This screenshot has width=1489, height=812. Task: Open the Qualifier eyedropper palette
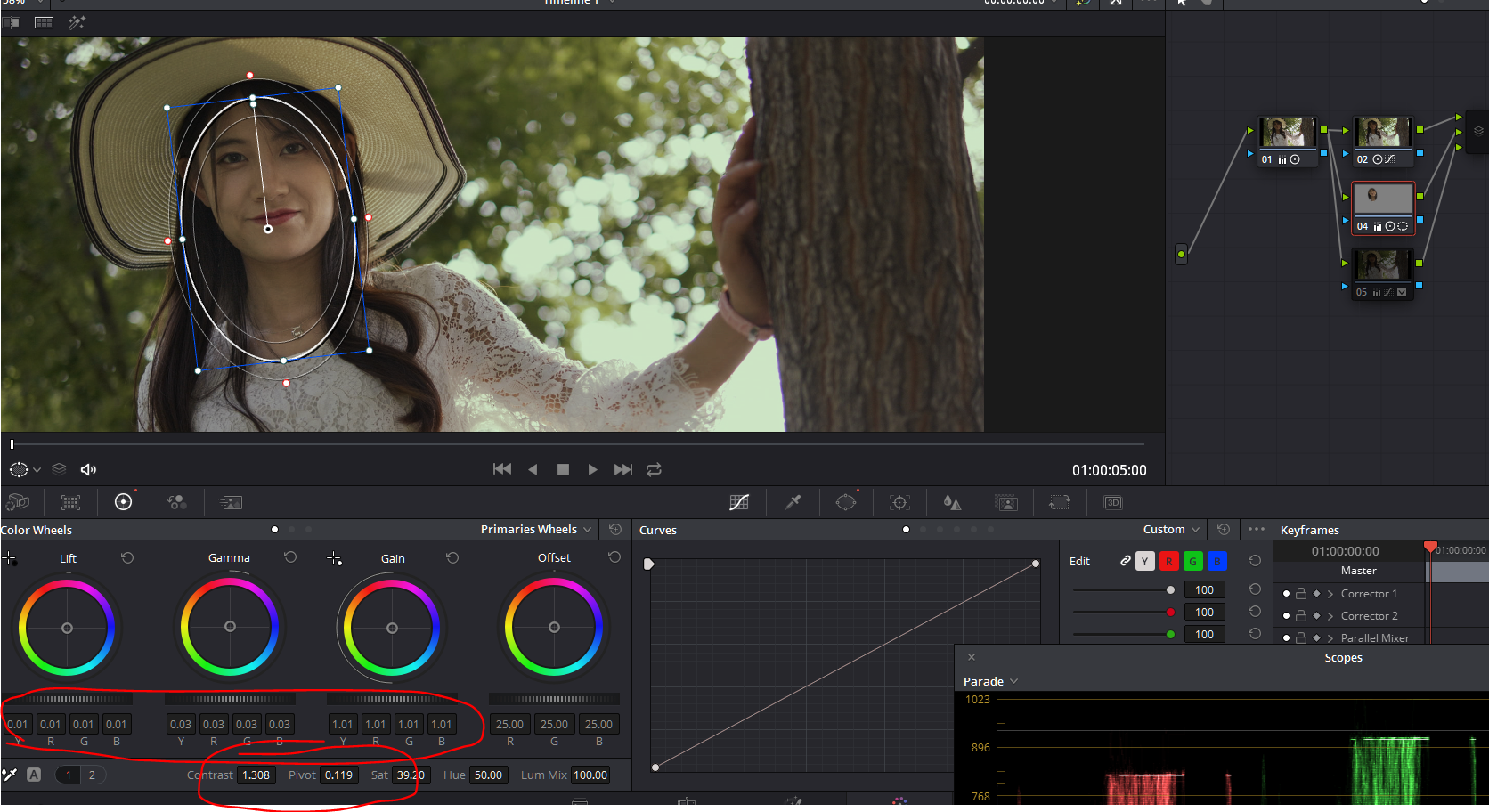click(x=793, y=502)
